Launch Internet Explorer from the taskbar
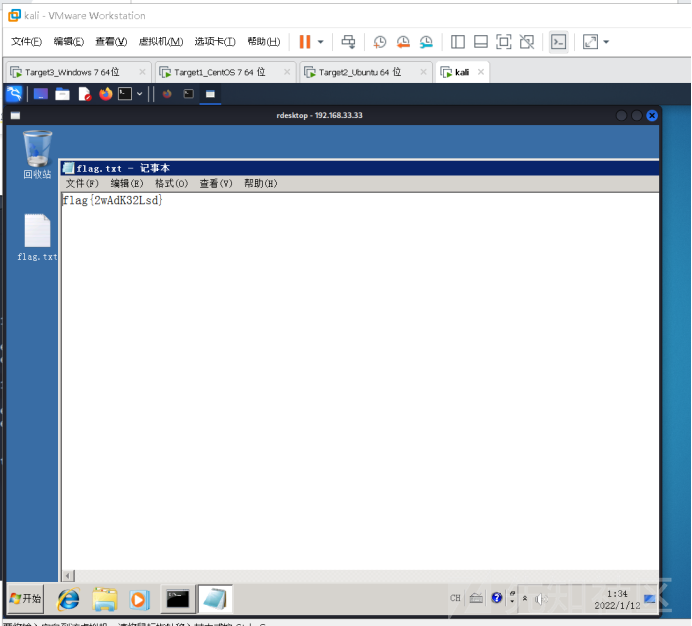The image size is (692, 626). click(x=68, y=600)
